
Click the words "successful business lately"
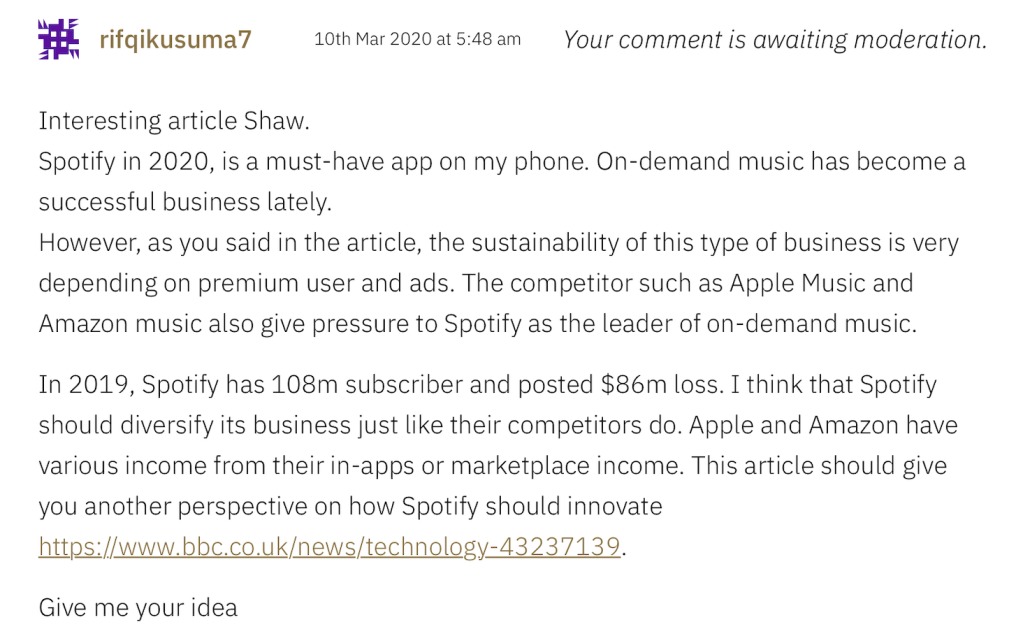tap(184, 202)
